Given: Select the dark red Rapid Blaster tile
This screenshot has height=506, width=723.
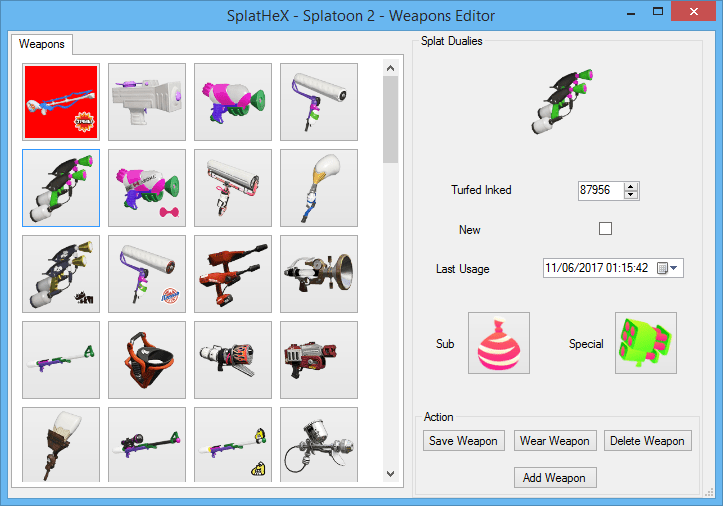Looking at the screenshot, I should click(319, 360).
